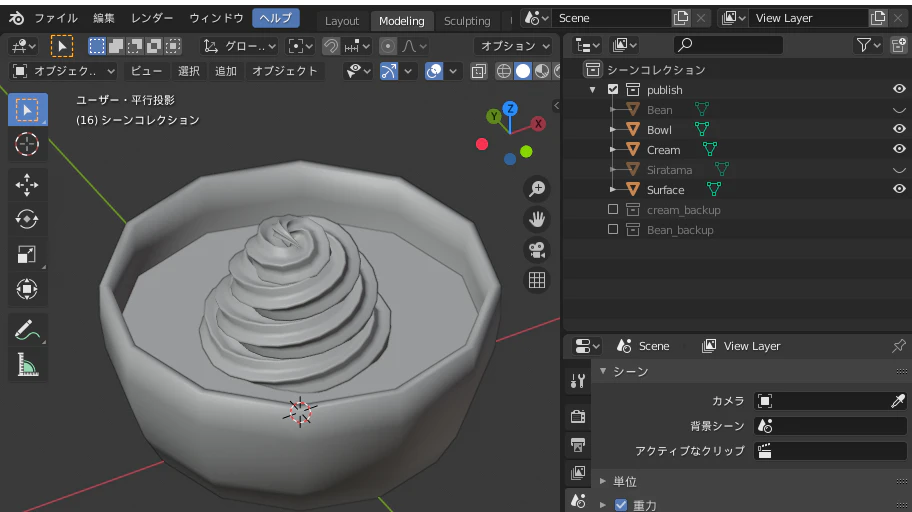Viewport: 912px width, 512px height.
Task: Choose the Move tool
Action: pyautogui.click(x=27, y=185)
